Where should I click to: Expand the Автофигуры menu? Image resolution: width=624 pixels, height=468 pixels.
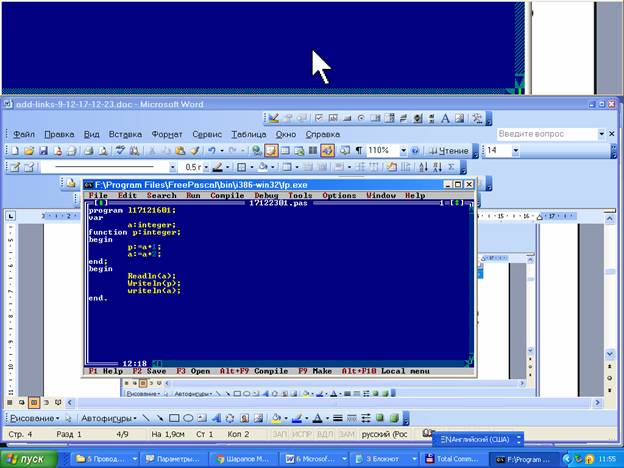[x=109, y=418]
